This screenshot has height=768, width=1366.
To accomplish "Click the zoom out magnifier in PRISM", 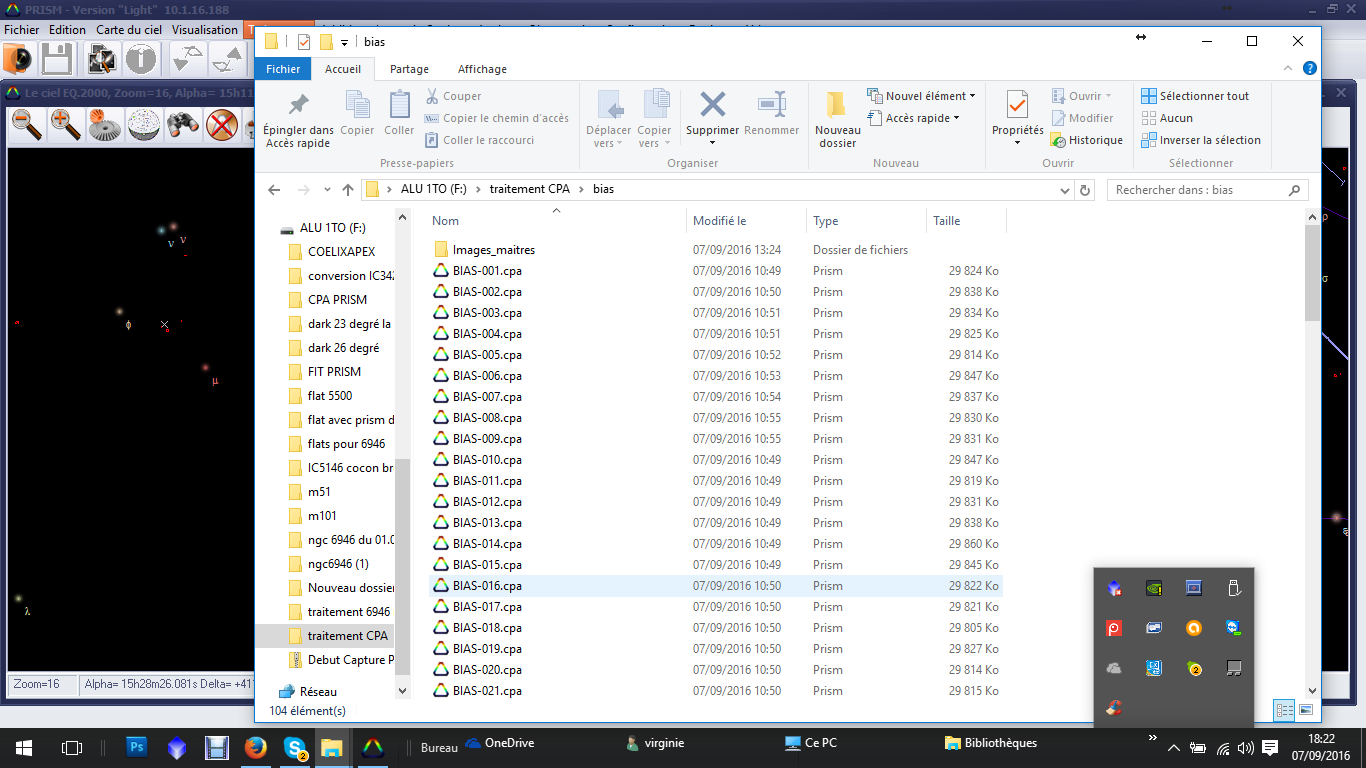I will pyautogui.click(x=27, y=124).
